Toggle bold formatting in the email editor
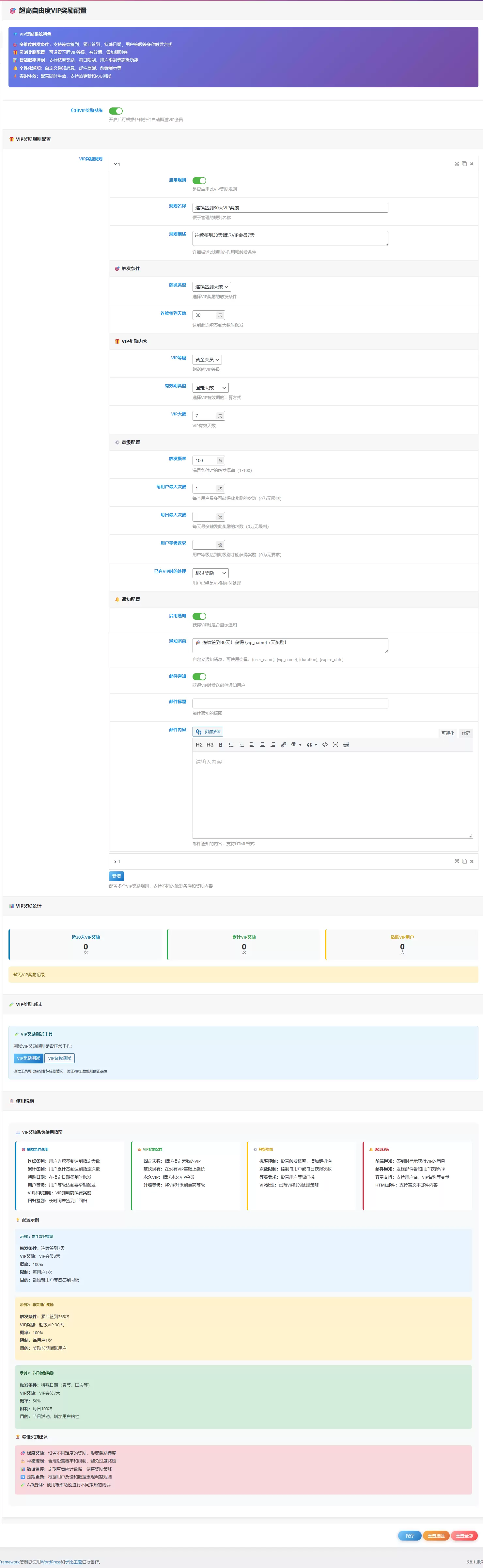The height and width of the screenshot is (1568, 483). (221, 744)
